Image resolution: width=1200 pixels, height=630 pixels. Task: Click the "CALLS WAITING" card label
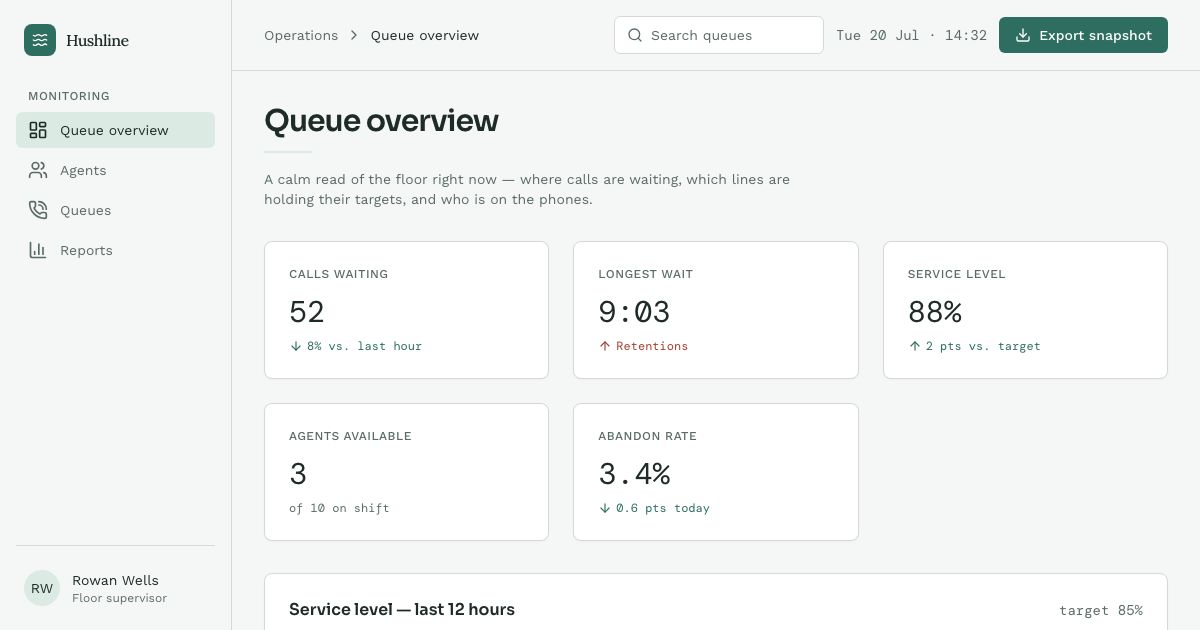click(x=338, y=274)
